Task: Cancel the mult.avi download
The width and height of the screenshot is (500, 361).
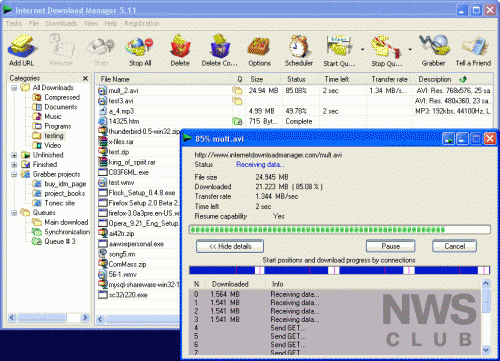Action: [x=455, y=246]
